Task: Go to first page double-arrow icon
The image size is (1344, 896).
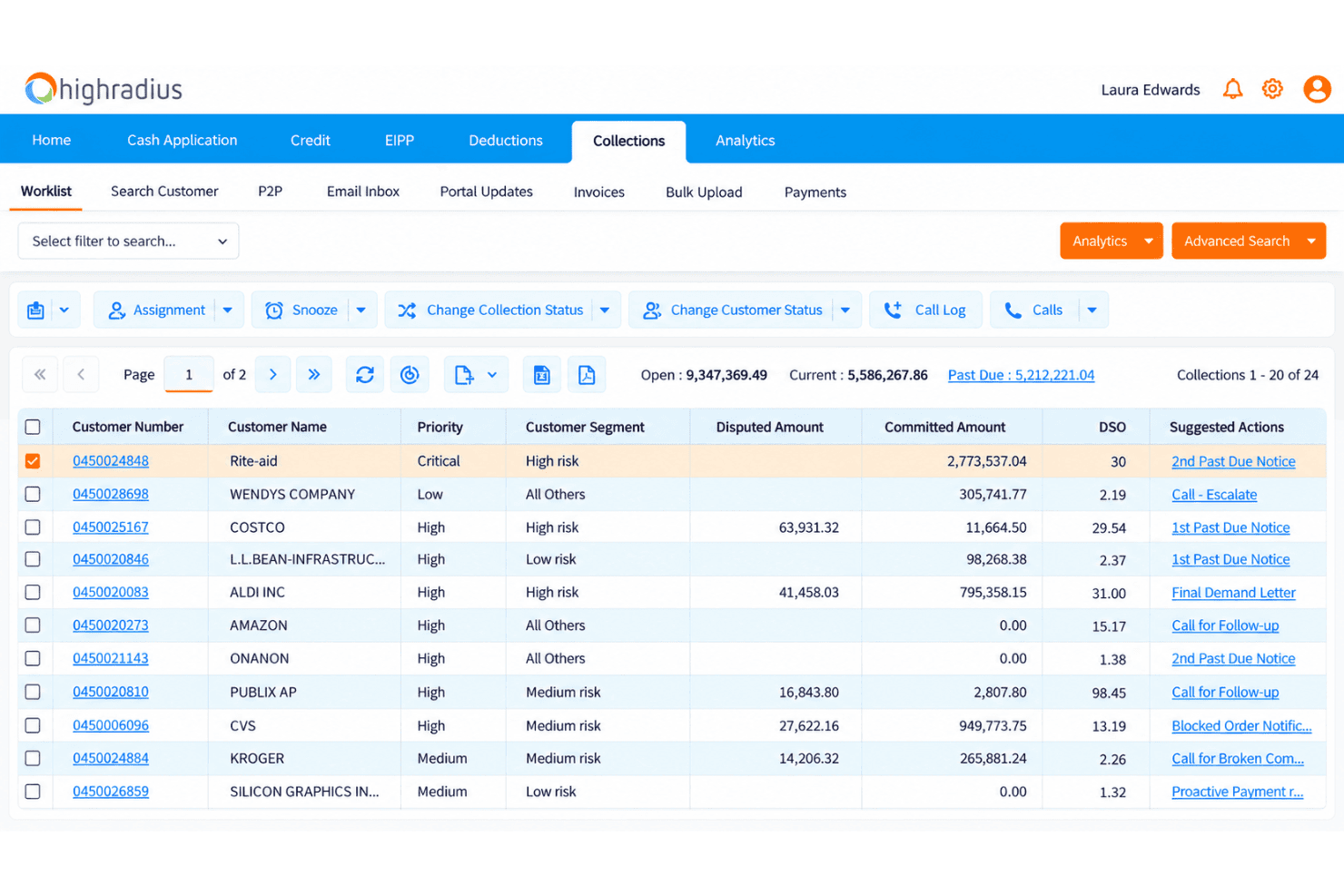Action: tap(40, 374)
